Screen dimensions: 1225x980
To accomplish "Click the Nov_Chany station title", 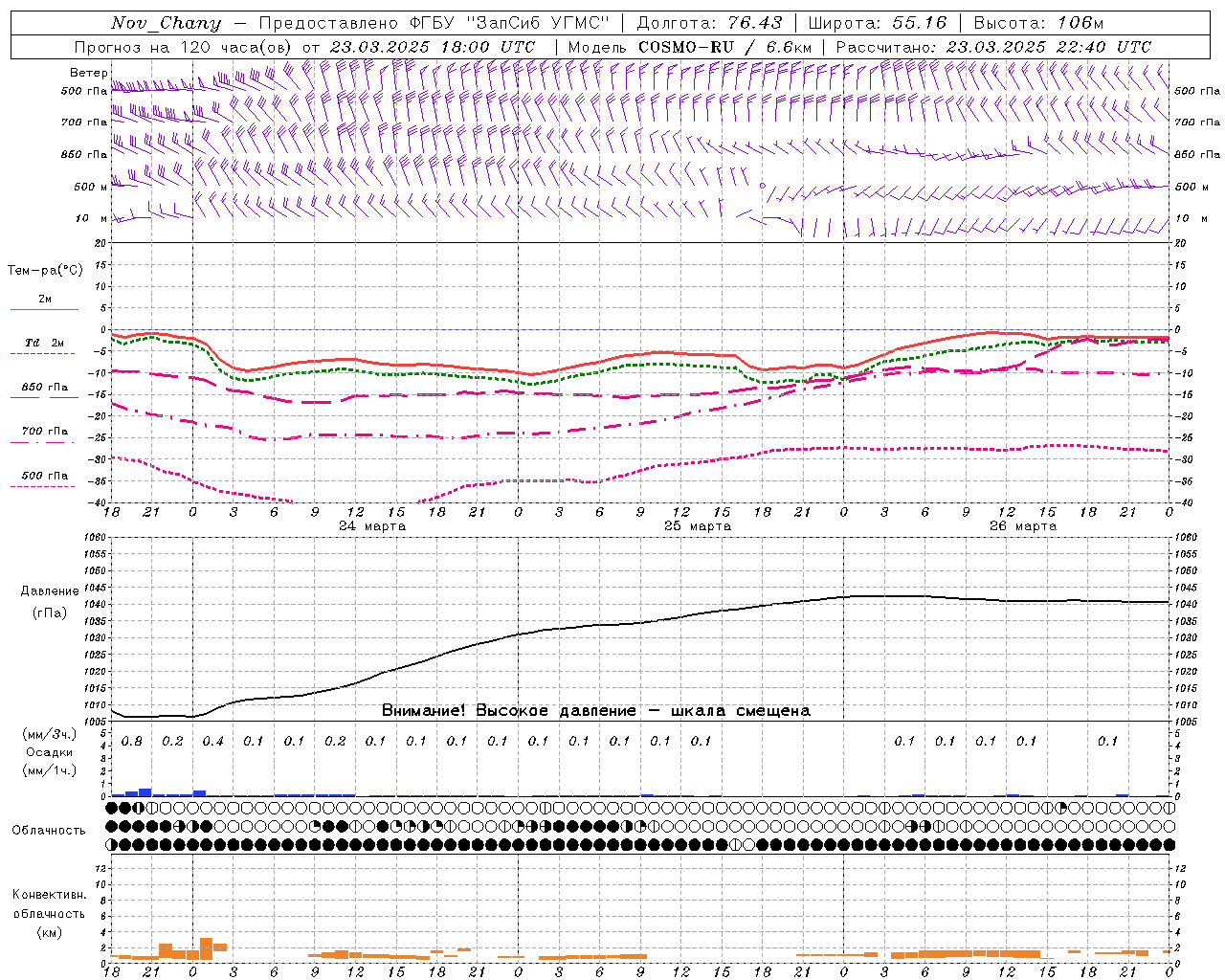I will [x=166, y=23].
